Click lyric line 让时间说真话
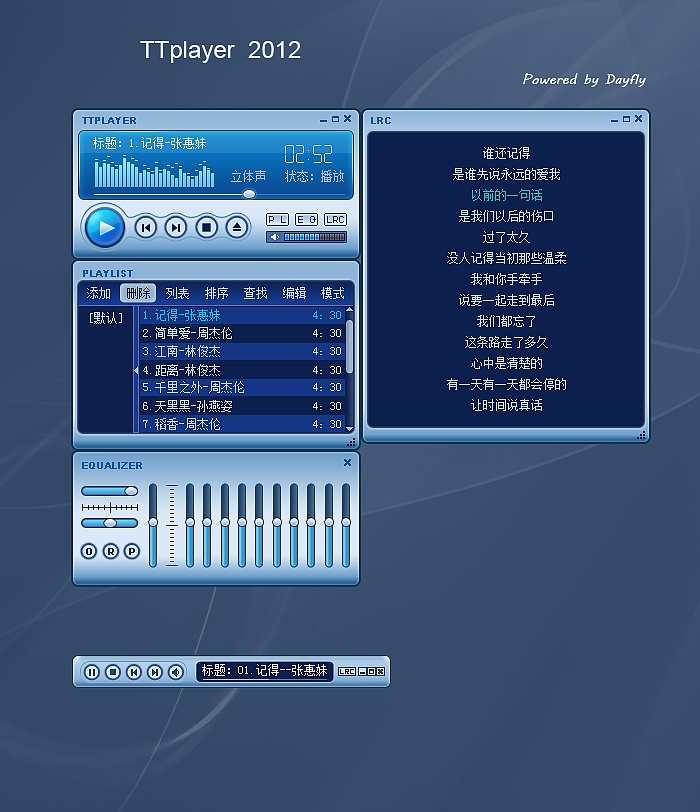700x812 pixels. pyautogui.click(x=506, y=405)
